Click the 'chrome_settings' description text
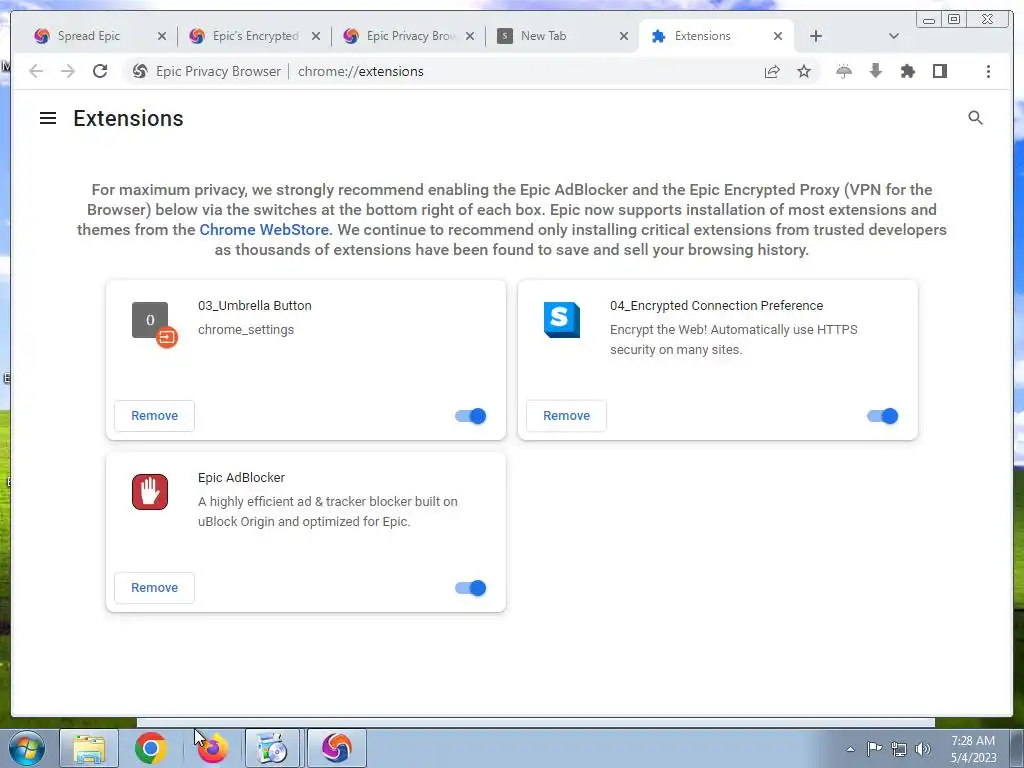 point(246,330)
